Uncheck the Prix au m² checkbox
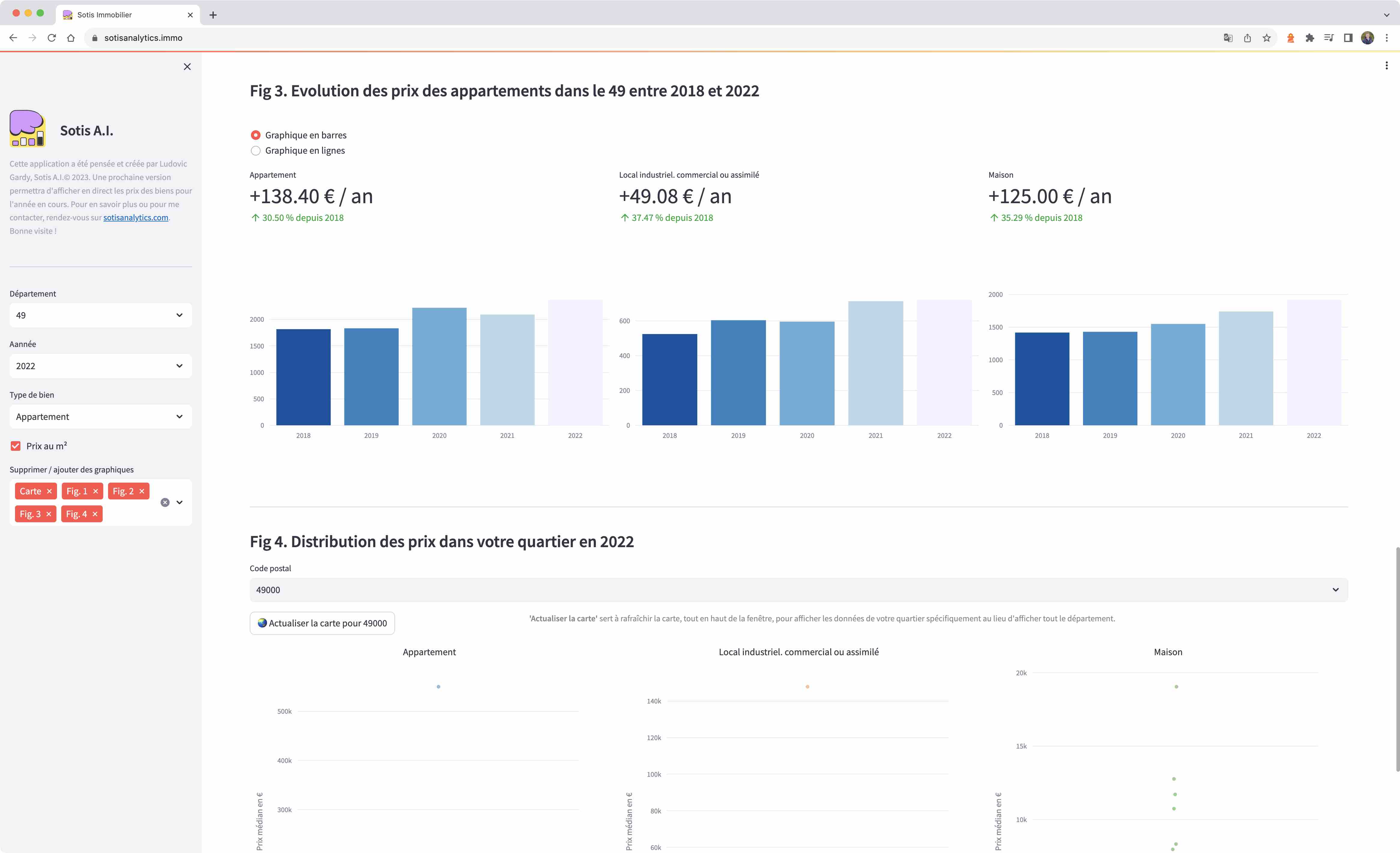This screenshot has height=853, width=1400. [x=16, y=446]
